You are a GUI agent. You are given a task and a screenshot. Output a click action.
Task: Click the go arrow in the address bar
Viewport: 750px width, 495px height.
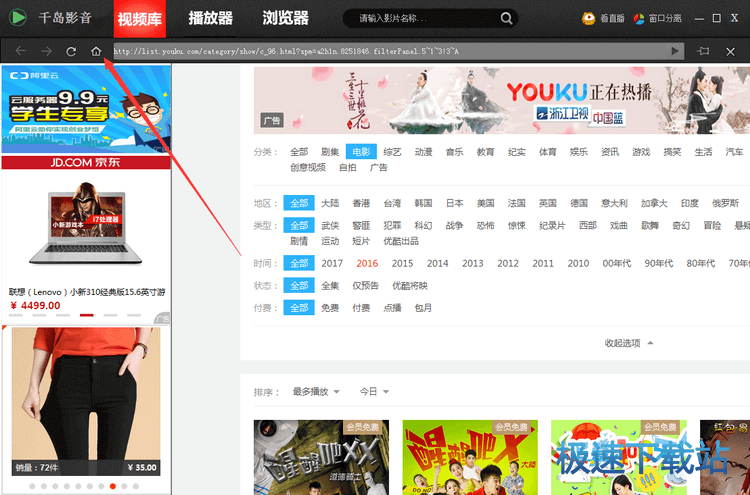coord(675,51)
